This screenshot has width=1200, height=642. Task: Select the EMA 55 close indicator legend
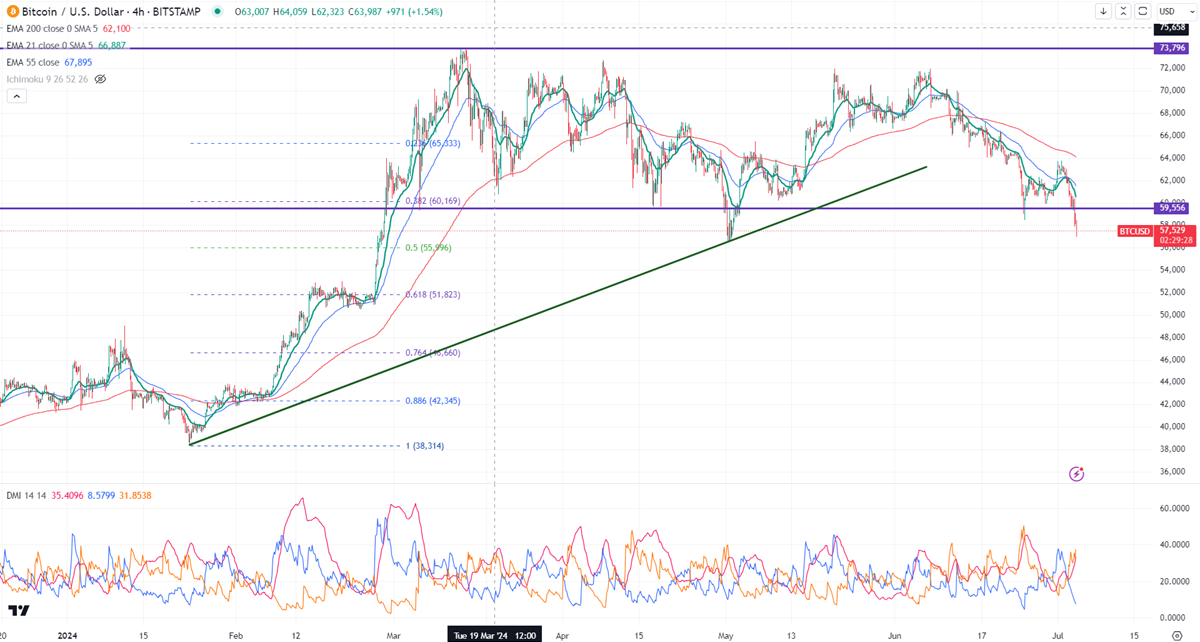[x=33, y=62]
